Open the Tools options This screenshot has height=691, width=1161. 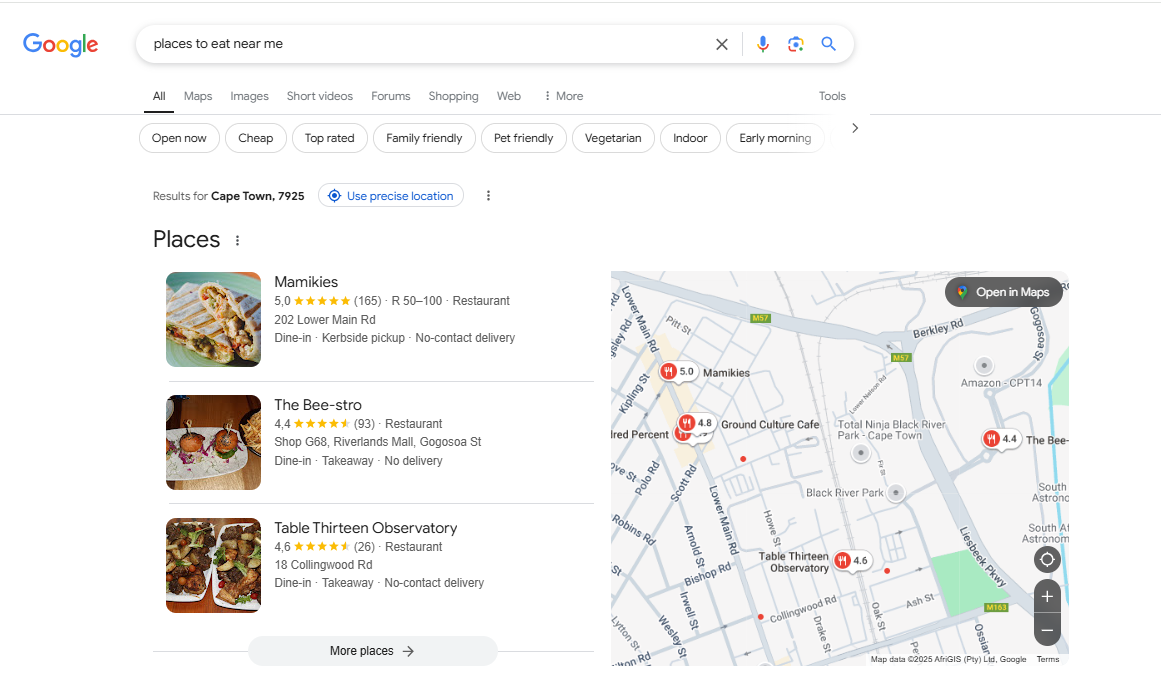point(832,96)
